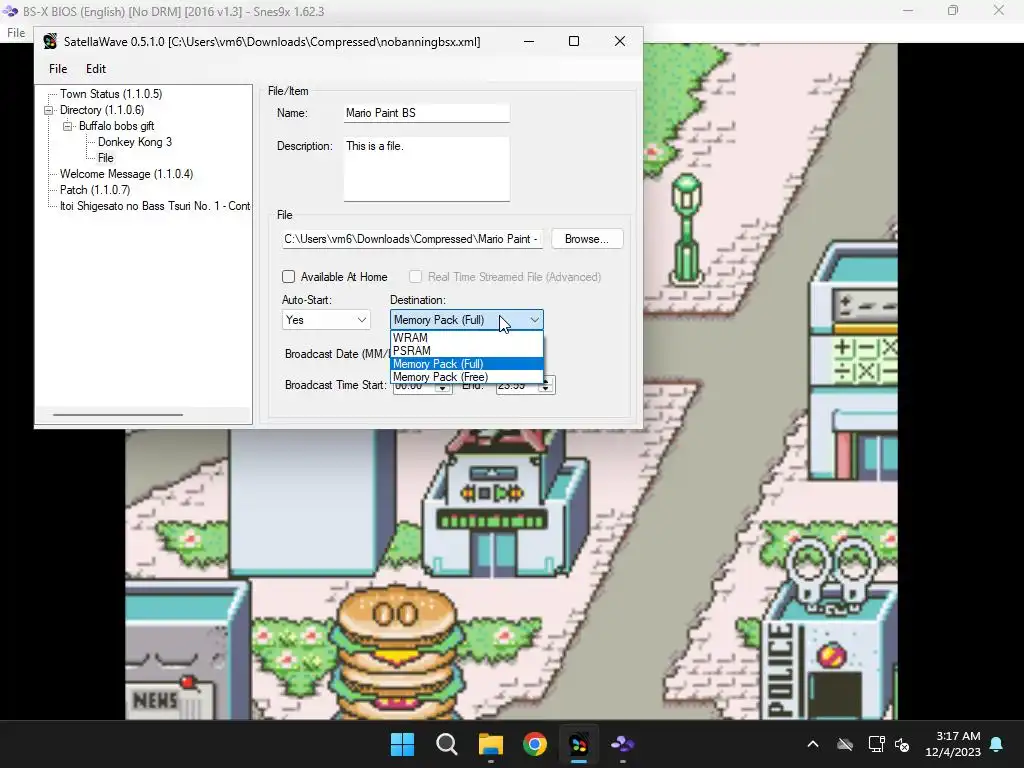This screenshot has height=768, width=1024.
Task: Choose WRAM from the Destination list
Action: [x=466, y=338]
